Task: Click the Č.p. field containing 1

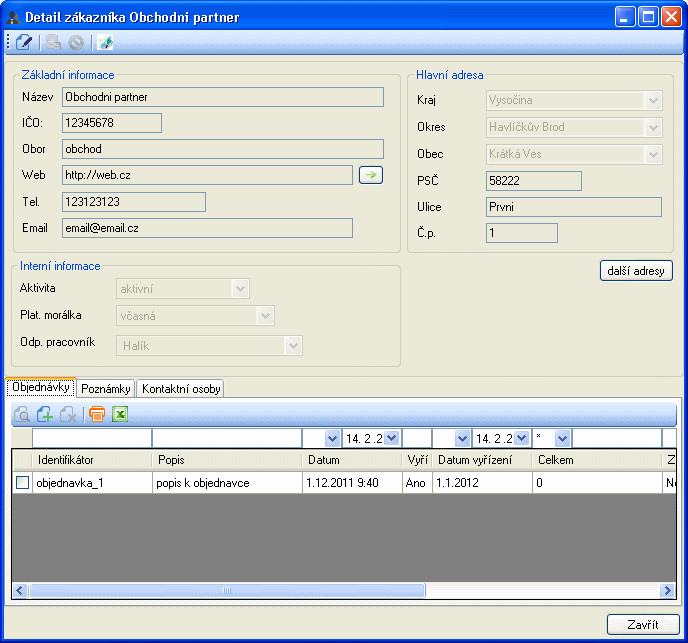Action: click(x=522, y=233)
